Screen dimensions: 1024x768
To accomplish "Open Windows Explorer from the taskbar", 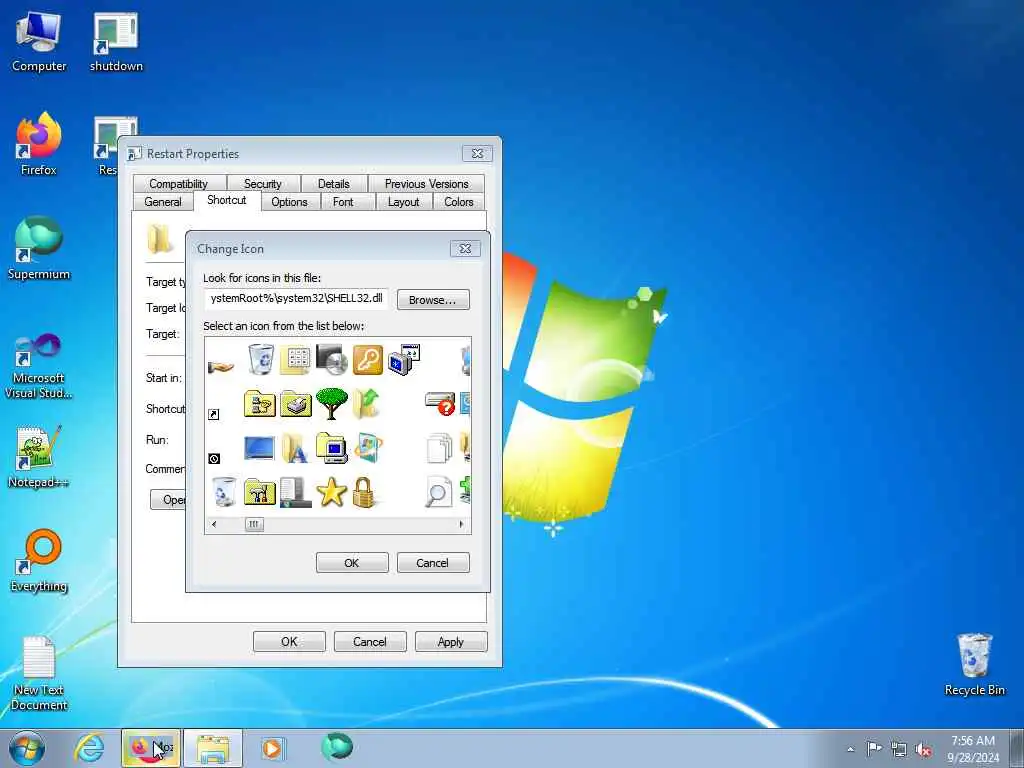I will [213, 748].
